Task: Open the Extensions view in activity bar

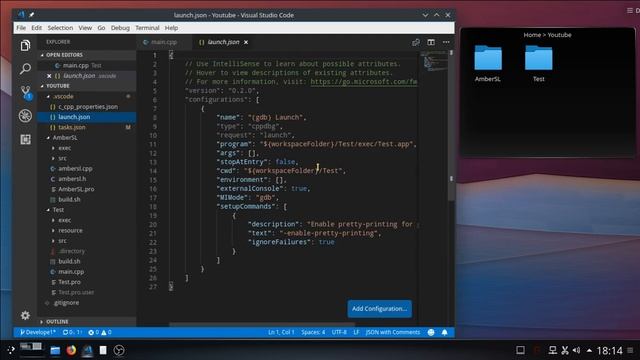Action: click(x=25, y=140)
